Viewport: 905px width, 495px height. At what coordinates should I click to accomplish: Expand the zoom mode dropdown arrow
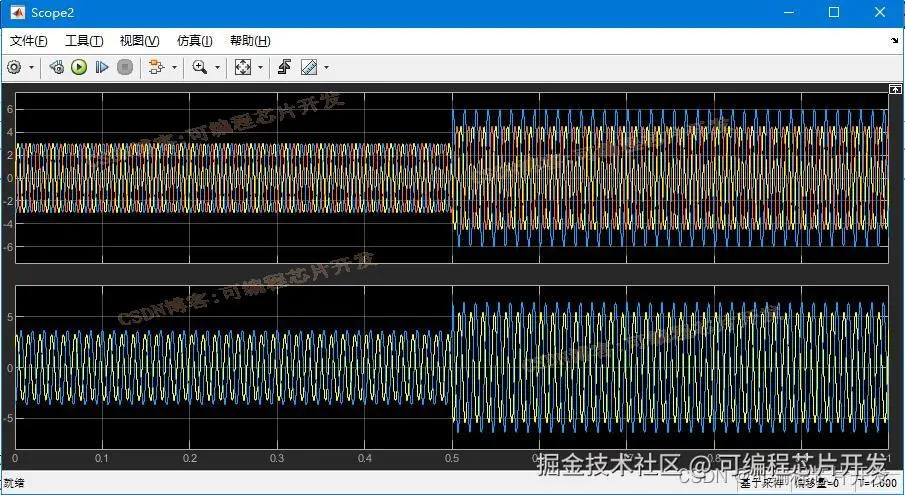(217, 68)
